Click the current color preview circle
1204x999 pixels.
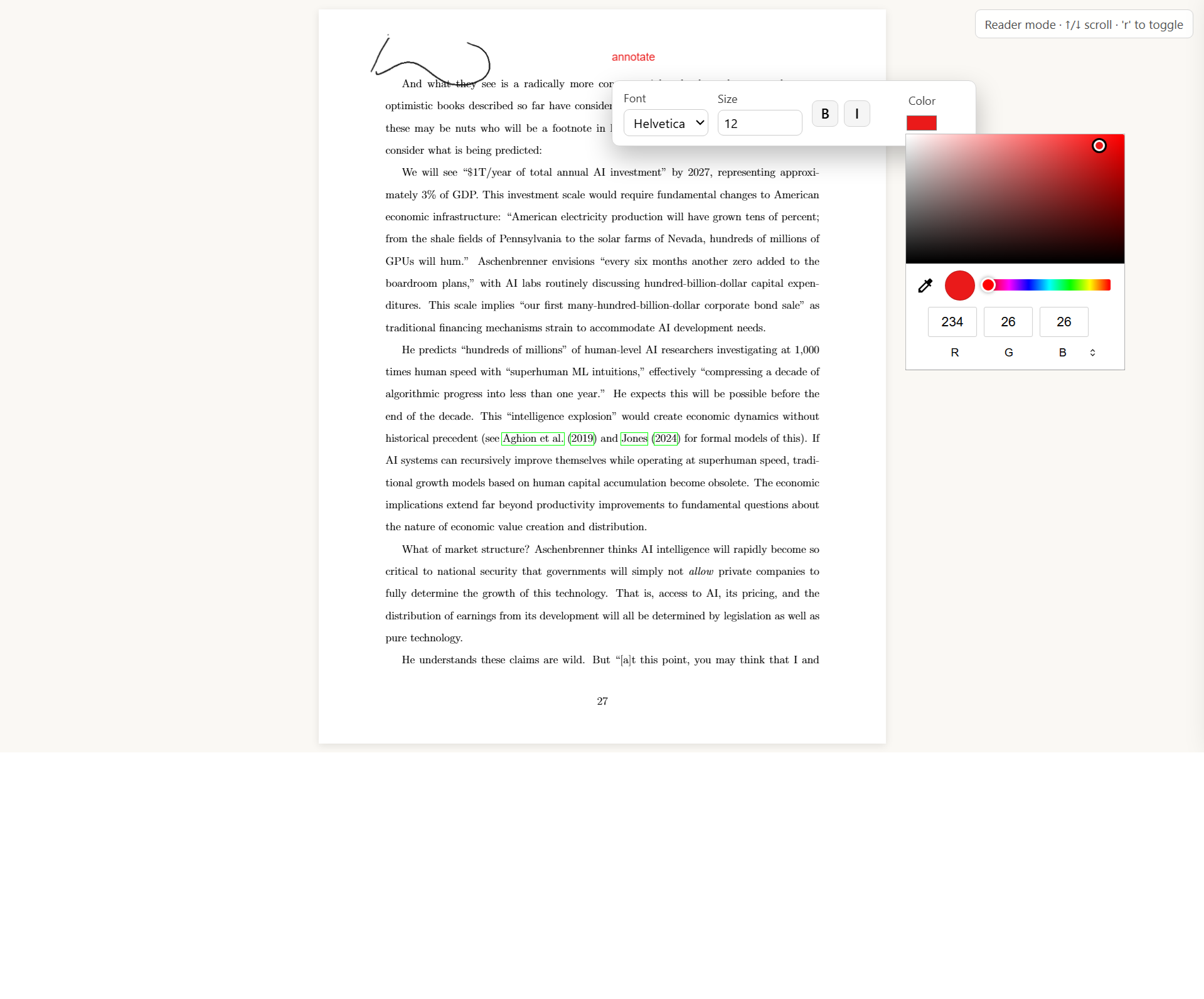959,286
